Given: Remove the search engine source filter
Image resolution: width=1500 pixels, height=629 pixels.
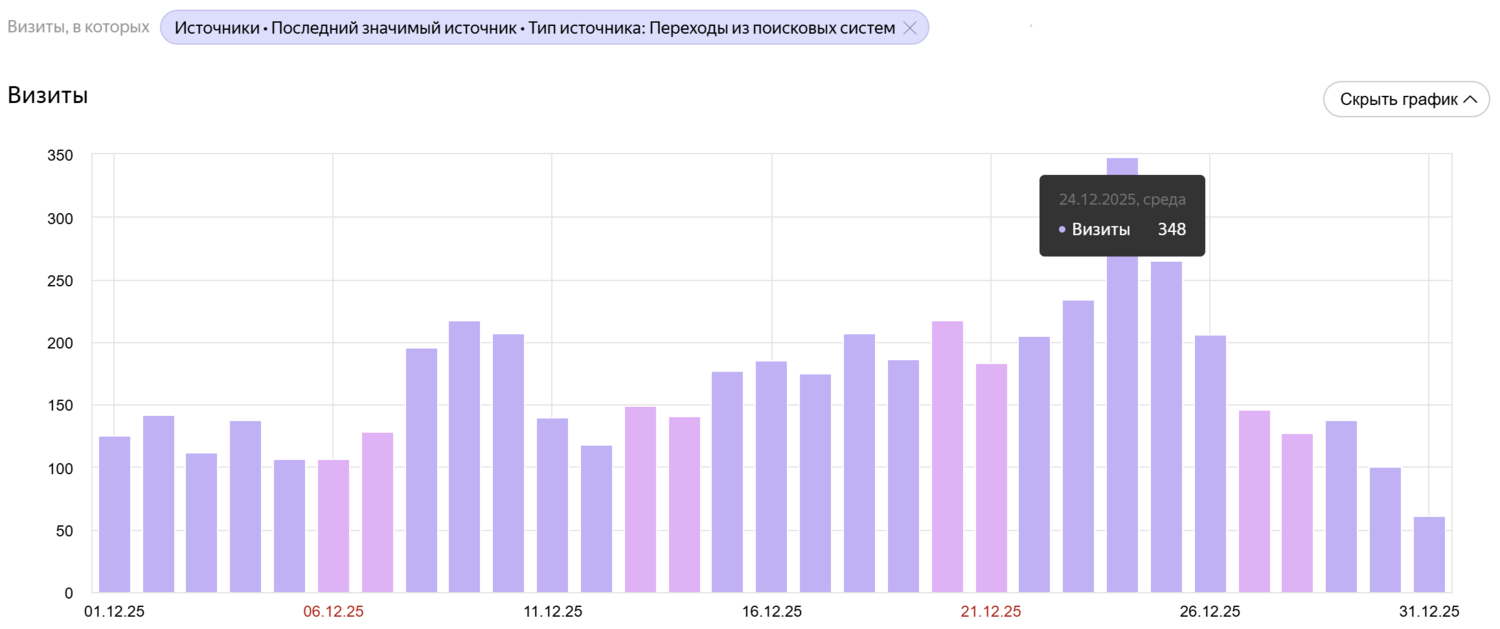Looking at the screenshot, I should (x=909, y=28).
